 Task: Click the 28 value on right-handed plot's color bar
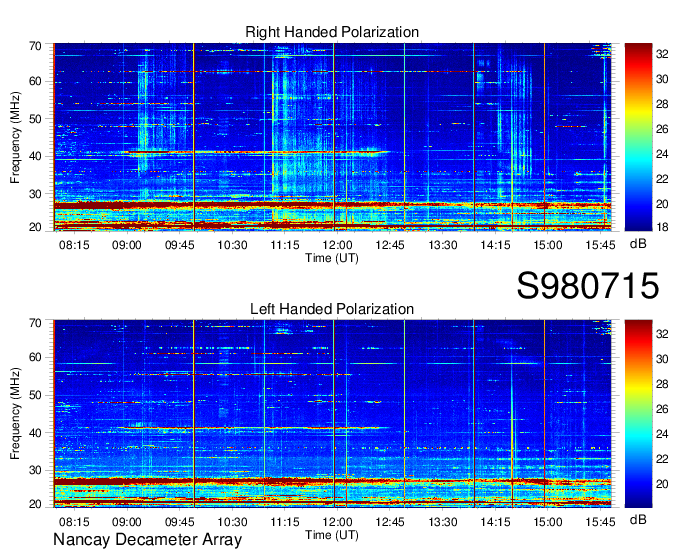point(662,104)
